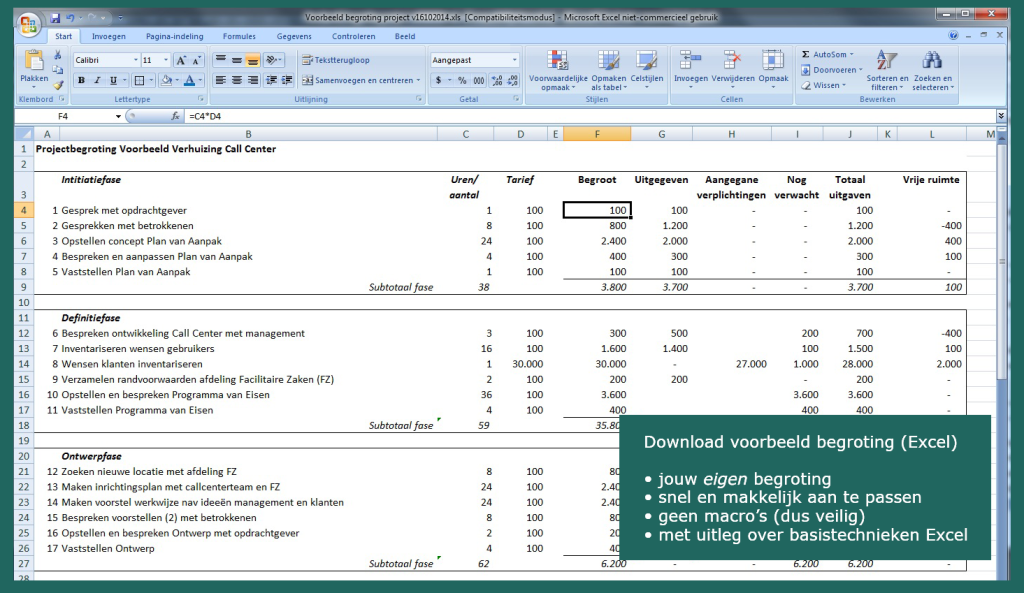This screenshot has width=1024, height=593.
Task: Click the Decrease Decimal icon
Action: click(x=513, y=80)
